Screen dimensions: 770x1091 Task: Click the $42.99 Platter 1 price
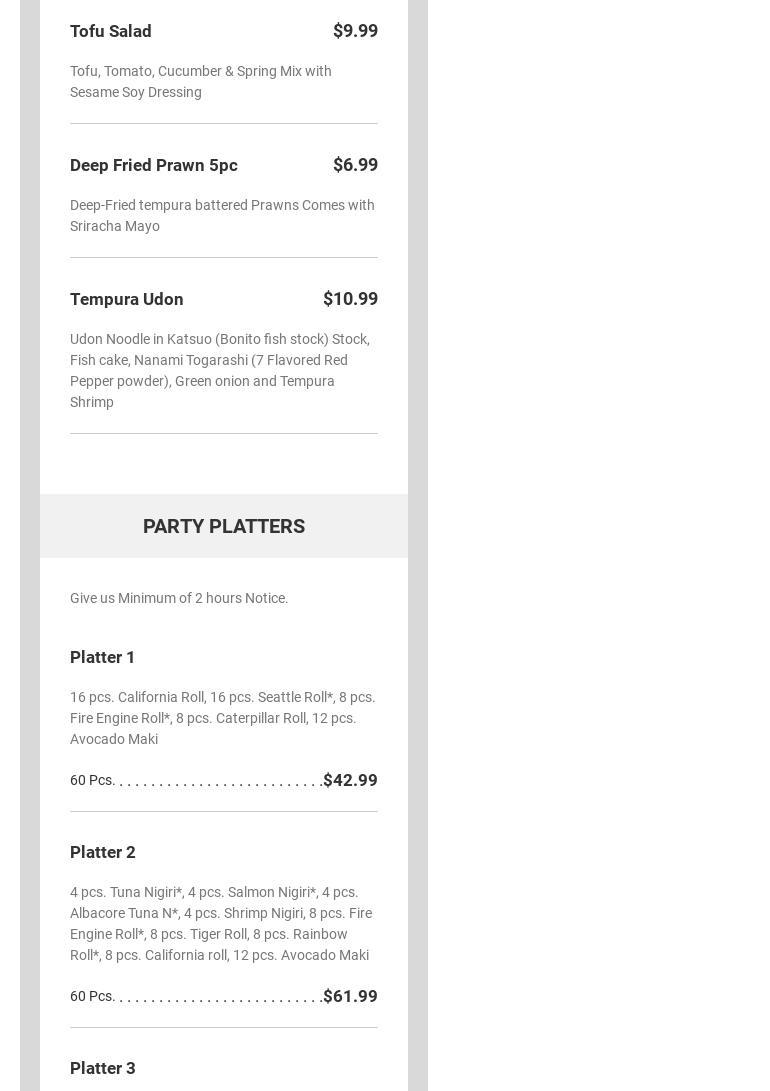(x=350, y=780)
